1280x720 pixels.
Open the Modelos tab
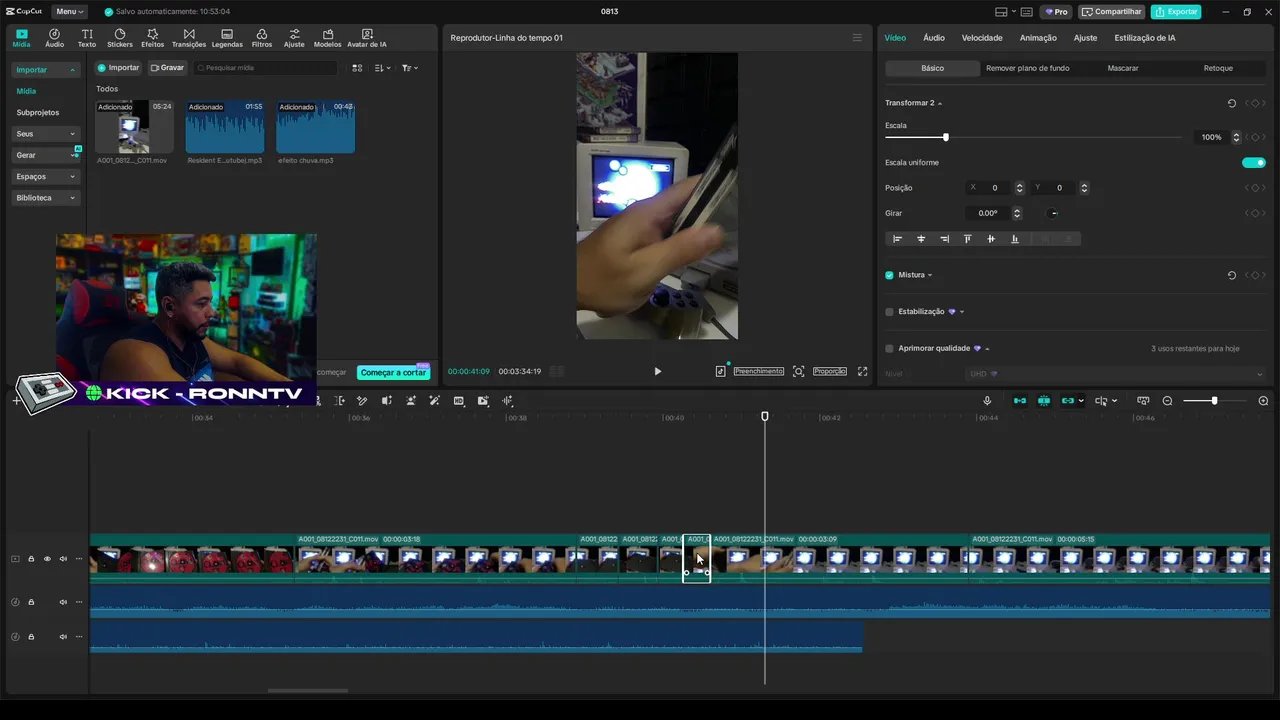click(327, 38)
